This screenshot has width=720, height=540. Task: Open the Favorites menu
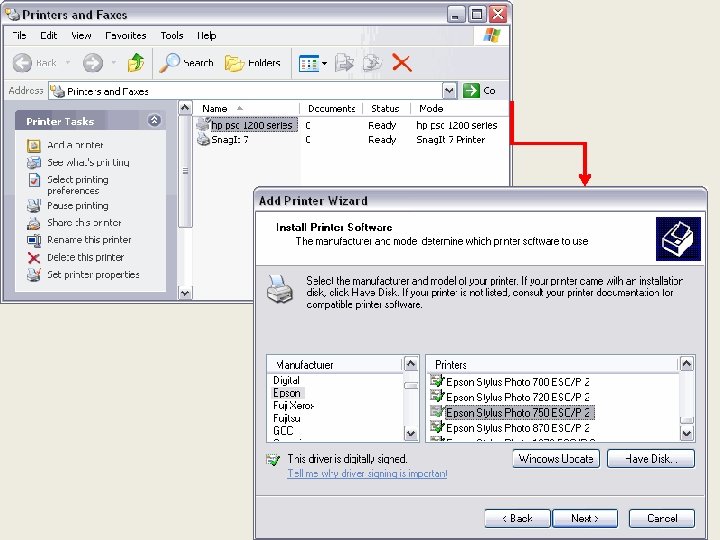click(125, 35)
